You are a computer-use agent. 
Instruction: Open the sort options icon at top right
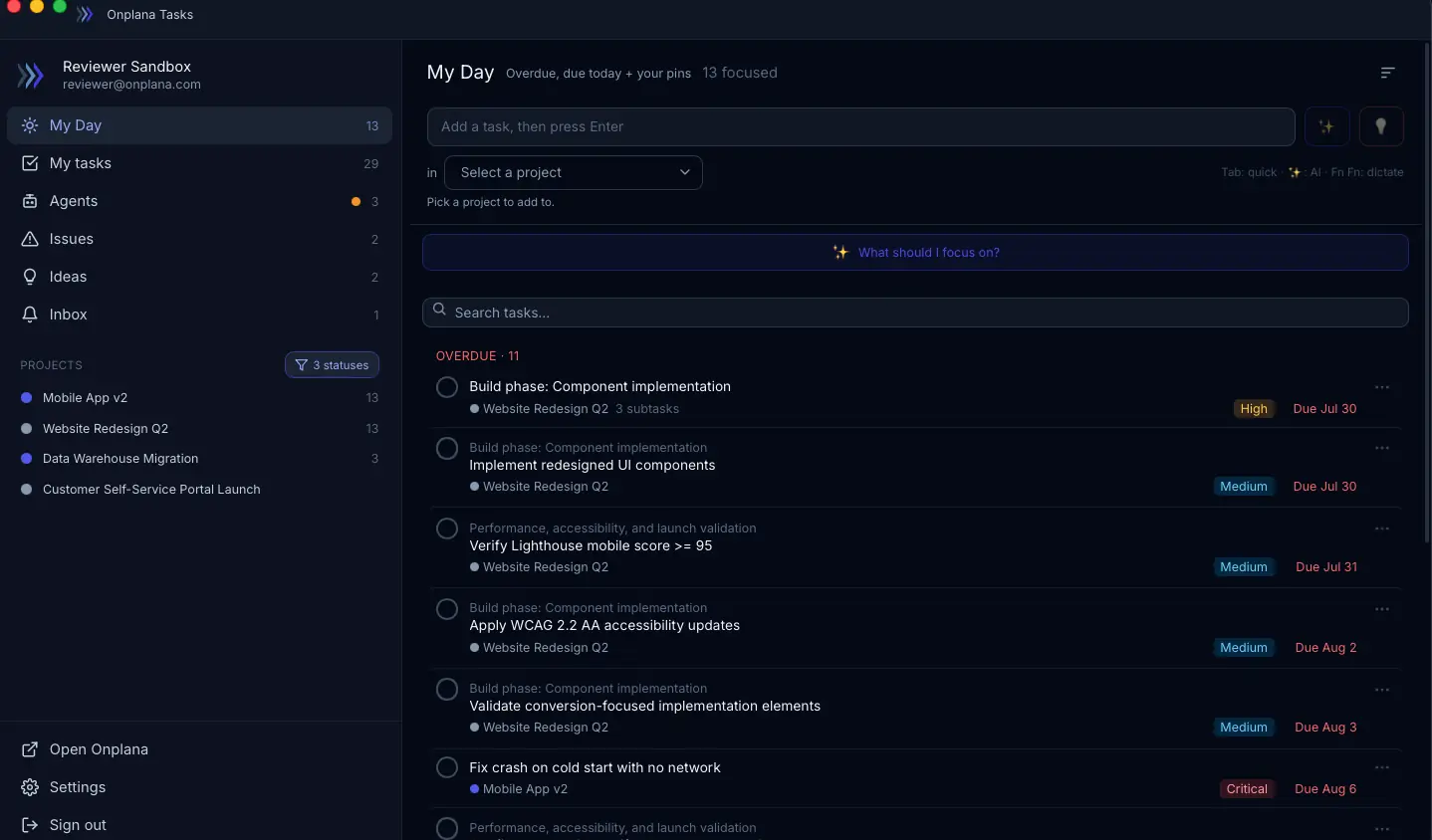tap(1387, 73)
